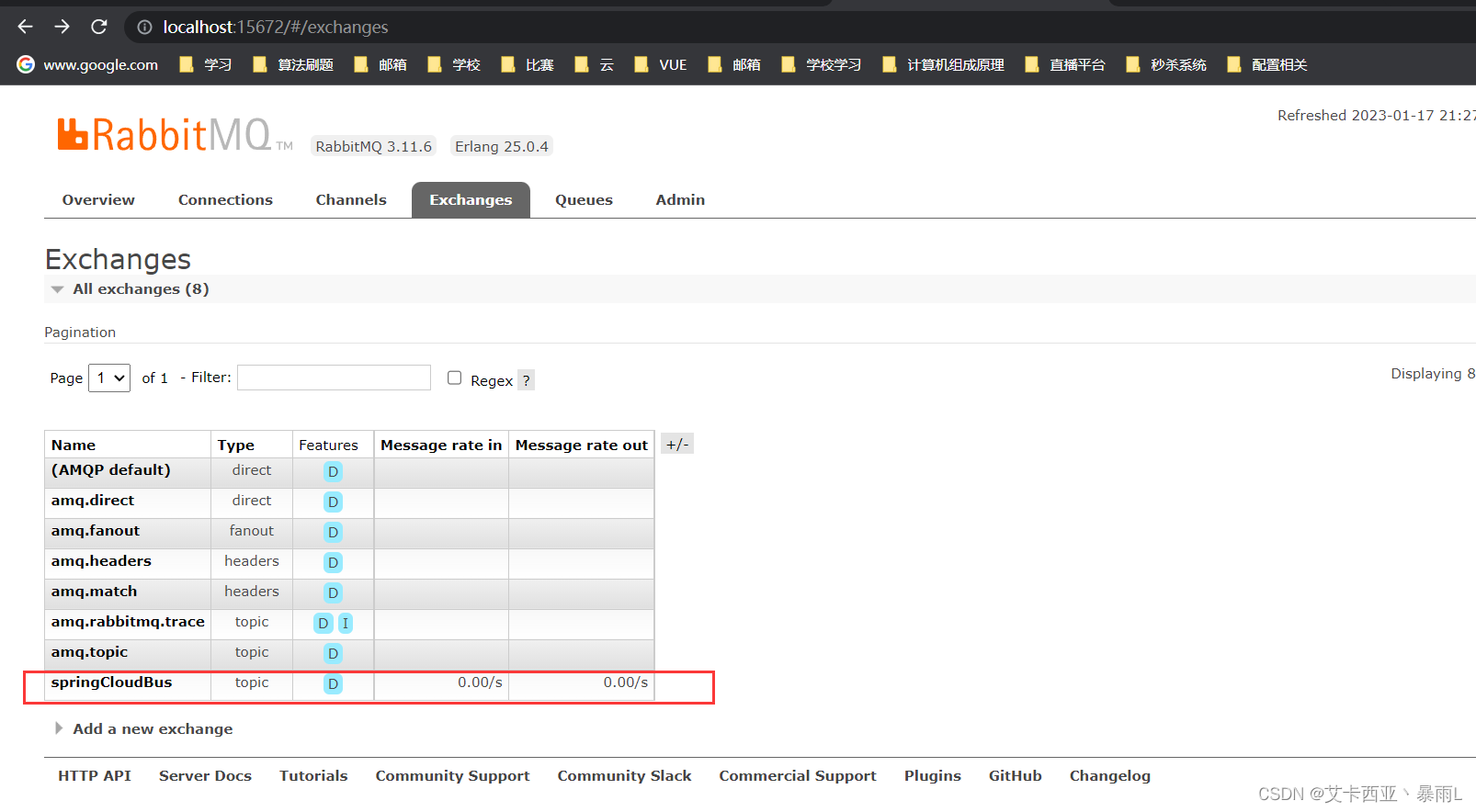Open the GitHub footer link

[x=1016, y=775]
